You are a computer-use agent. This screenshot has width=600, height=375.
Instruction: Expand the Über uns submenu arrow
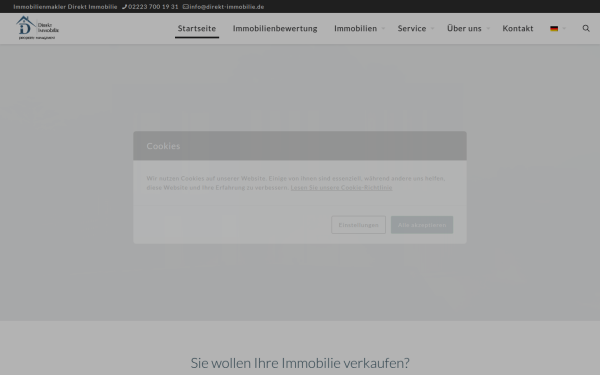(488, 29)
